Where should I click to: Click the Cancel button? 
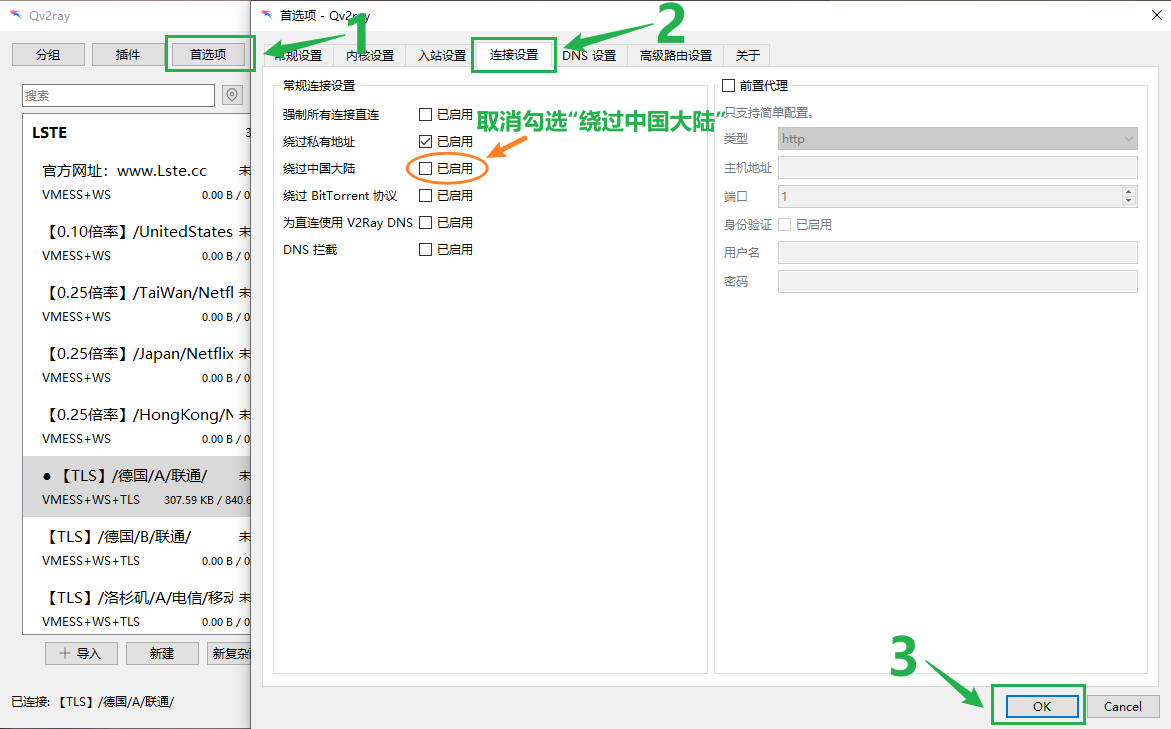click(x=1122, y=706)
